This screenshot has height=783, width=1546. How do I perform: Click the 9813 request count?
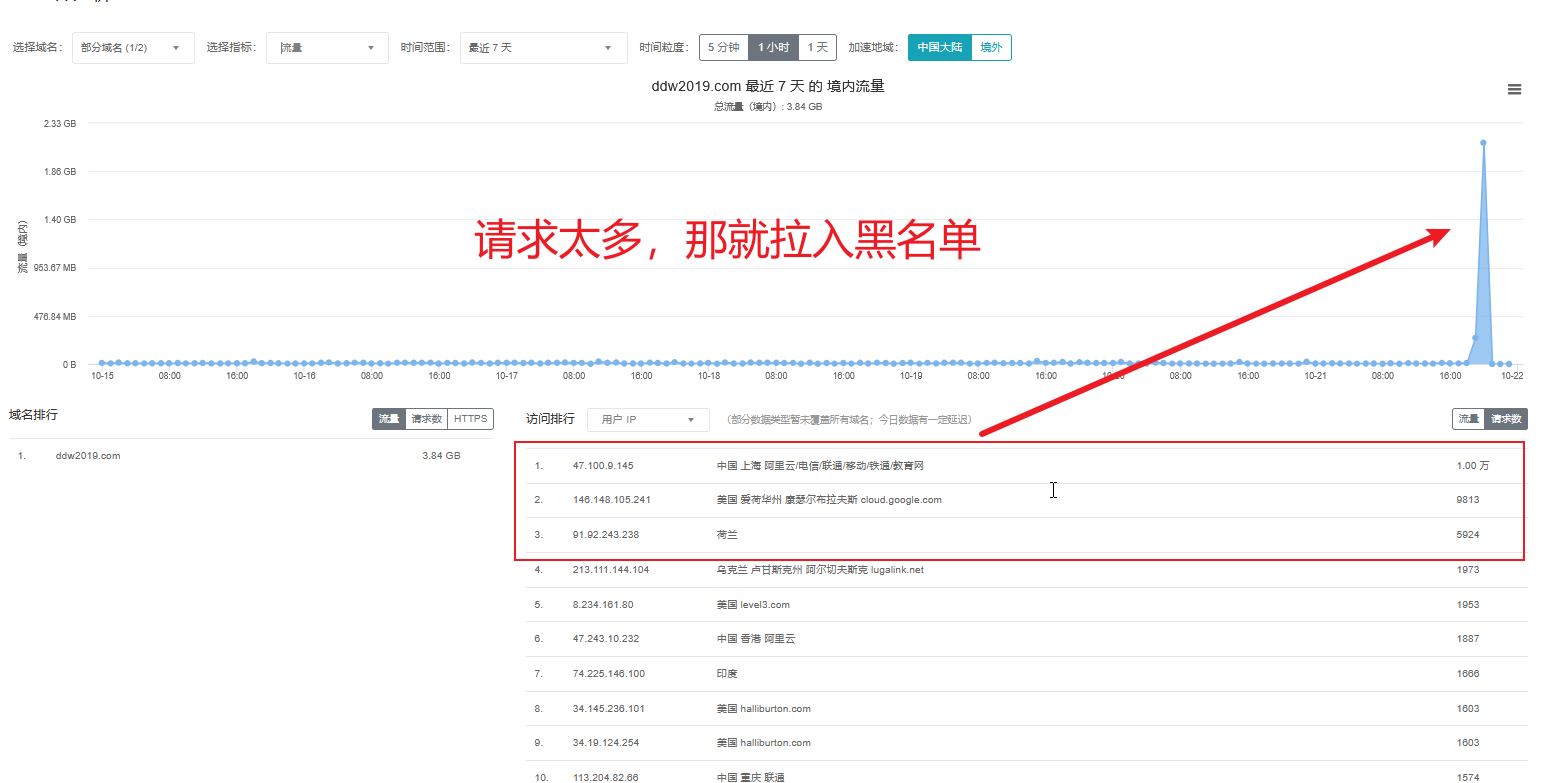click(x=1467, y=500)
